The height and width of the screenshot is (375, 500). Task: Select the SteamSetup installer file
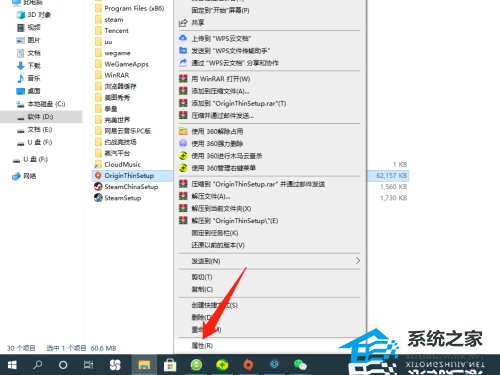click(118, 198)
